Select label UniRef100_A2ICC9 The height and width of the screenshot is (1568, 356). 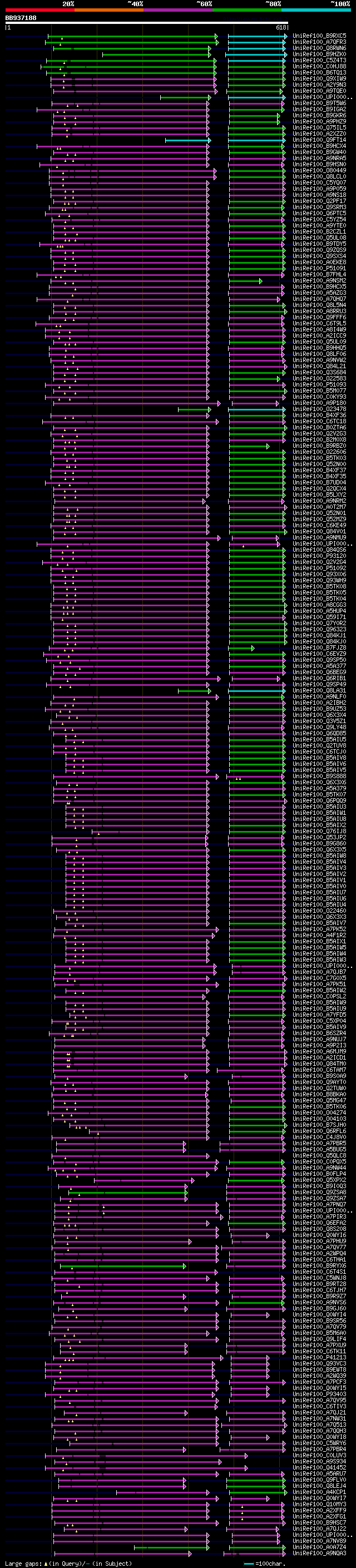(319, 335)
